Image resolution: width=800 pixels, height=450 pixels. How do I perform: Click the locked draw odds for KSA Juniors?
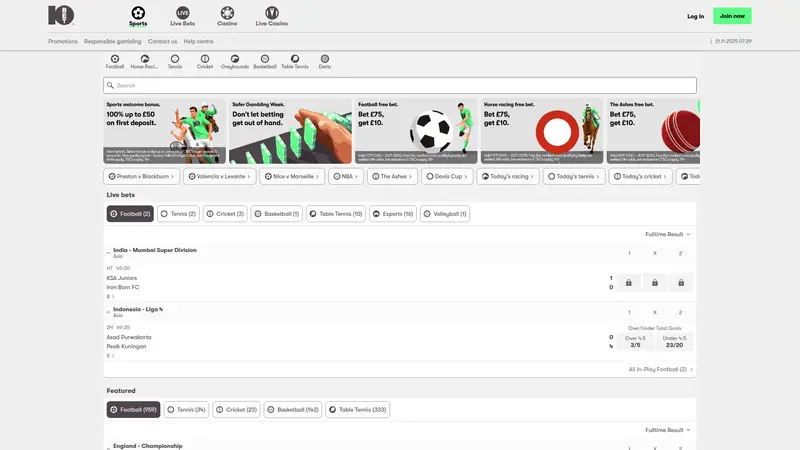coord(655,283)
